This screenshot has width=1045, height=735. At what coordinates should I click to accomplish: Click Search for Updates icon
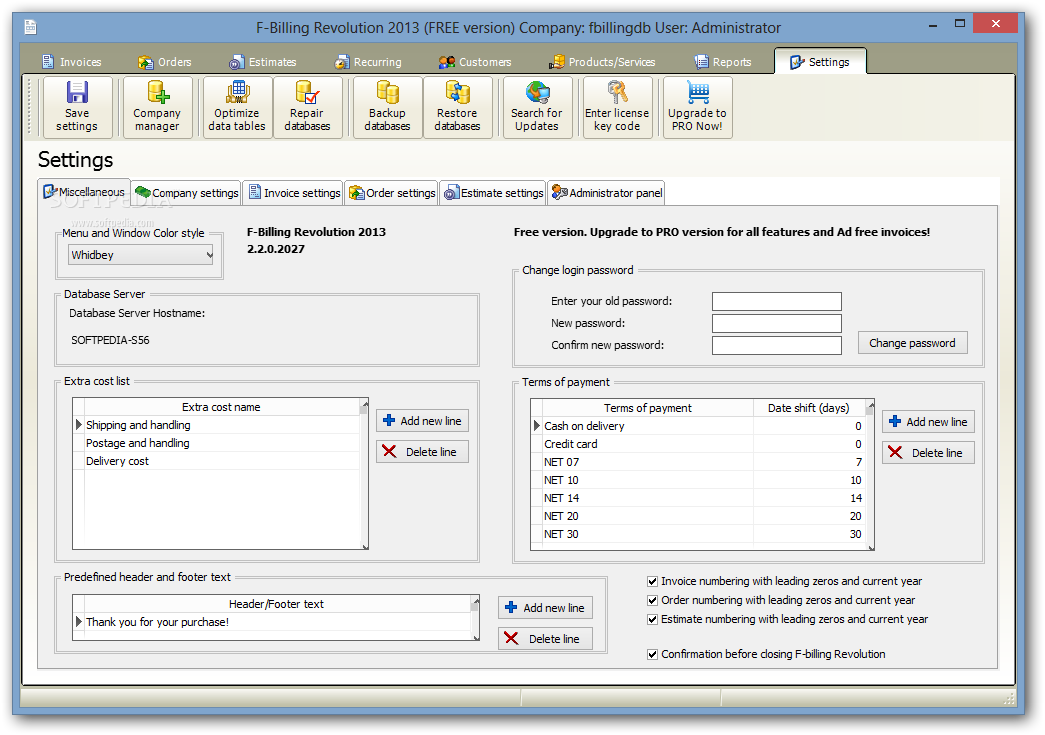(x=537, y=107)
